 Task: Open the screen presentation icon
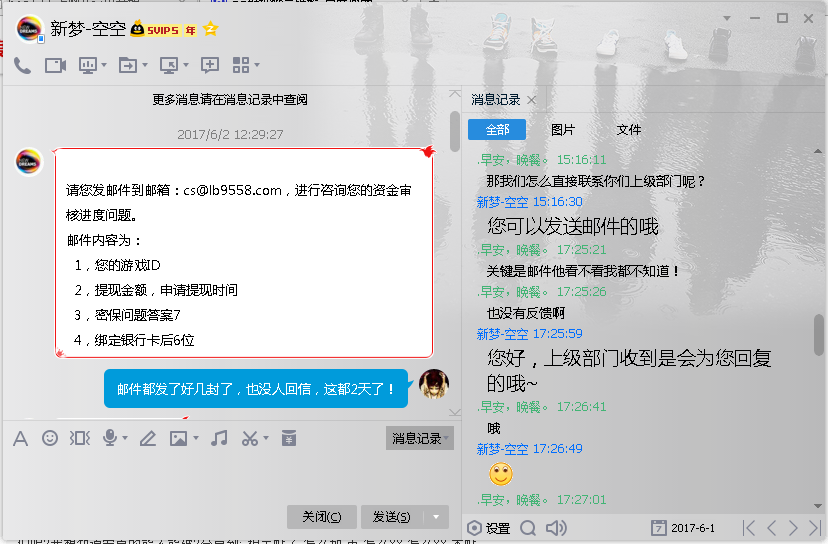click(88, 65)
